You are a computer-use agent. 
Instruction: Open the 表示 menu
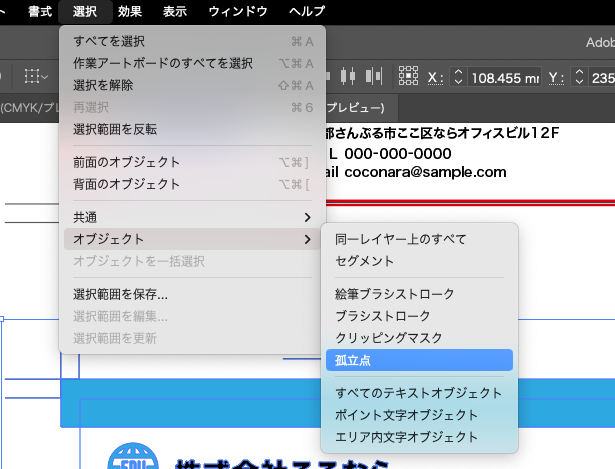click(x=175, y=11)
